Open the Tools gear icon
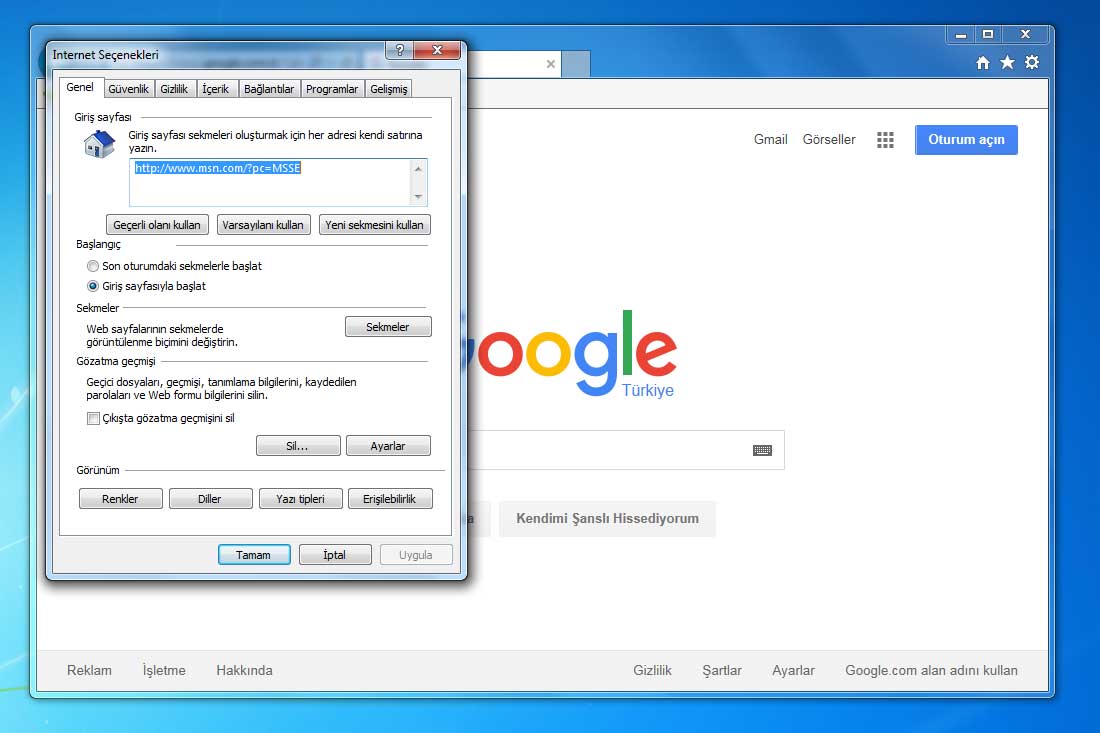Screen dimensions: 1100x733 coord(1032,63)
